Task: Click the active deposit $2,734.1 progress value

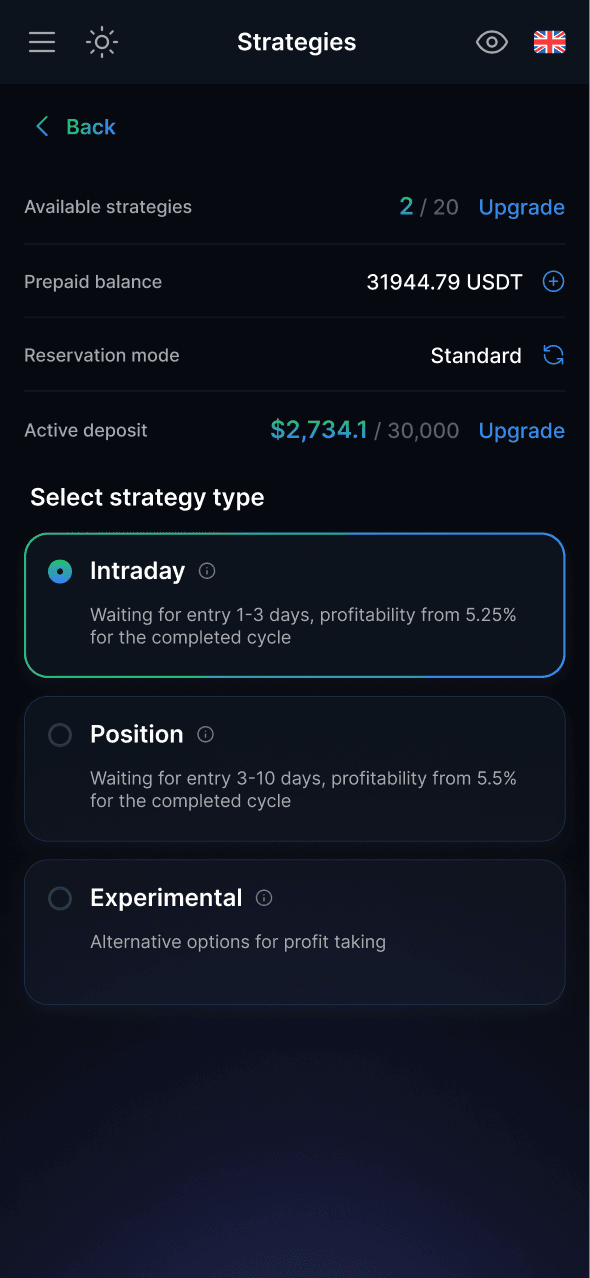Action: point(315,430)
